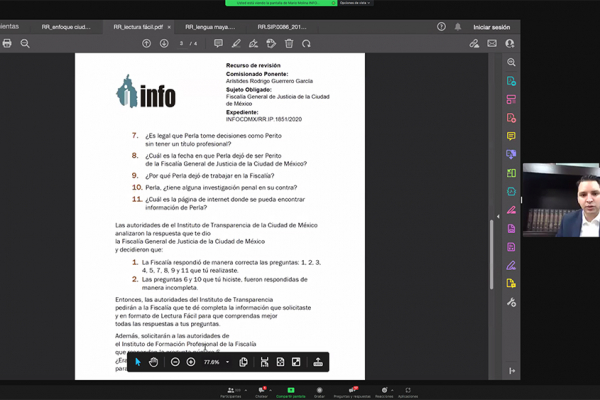The image size is (600, 400).
Task: Click the fit page icon in the floating bar
Action: tap(280, 362)
